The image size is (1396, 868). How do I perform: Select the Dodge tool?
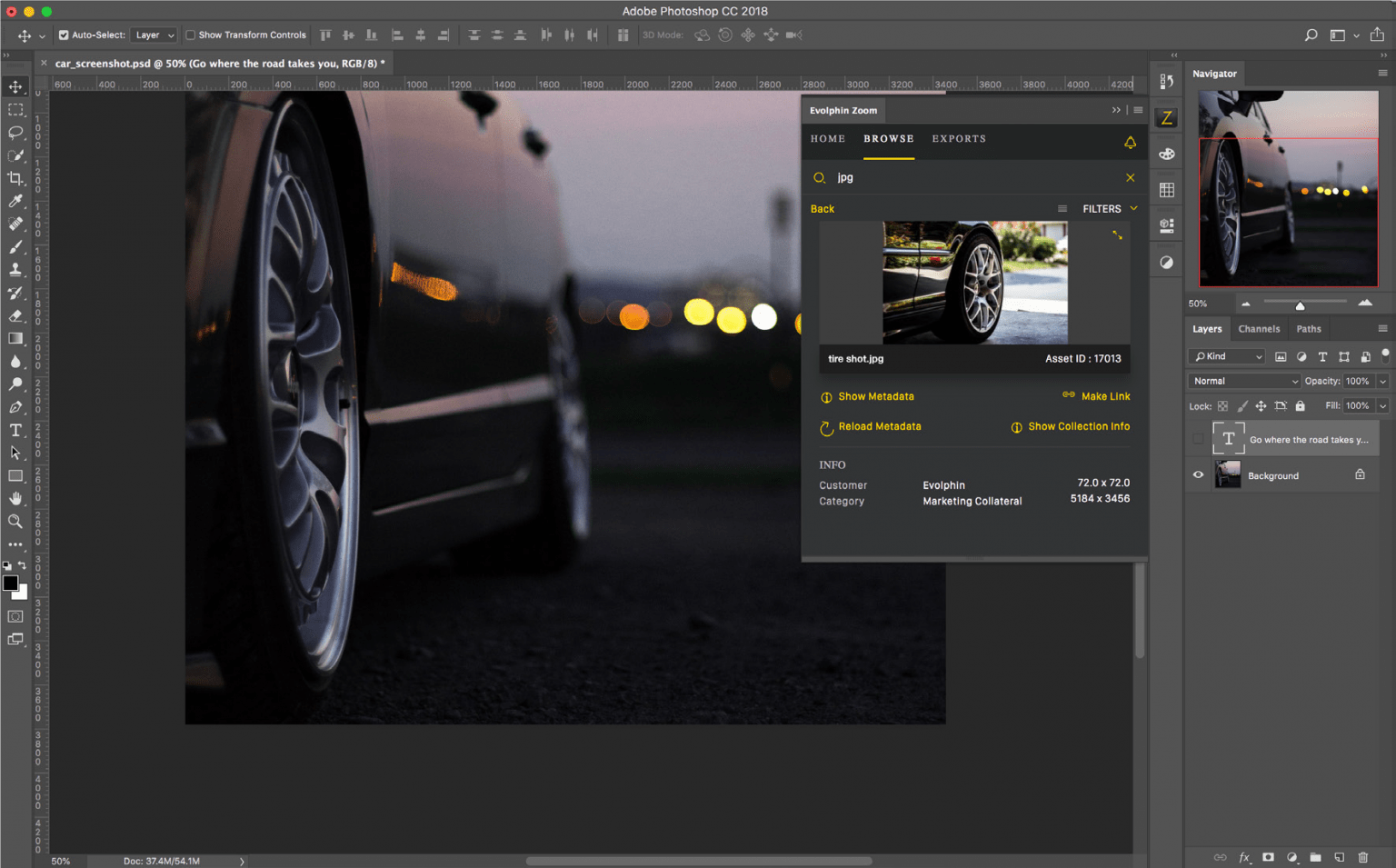15,384
